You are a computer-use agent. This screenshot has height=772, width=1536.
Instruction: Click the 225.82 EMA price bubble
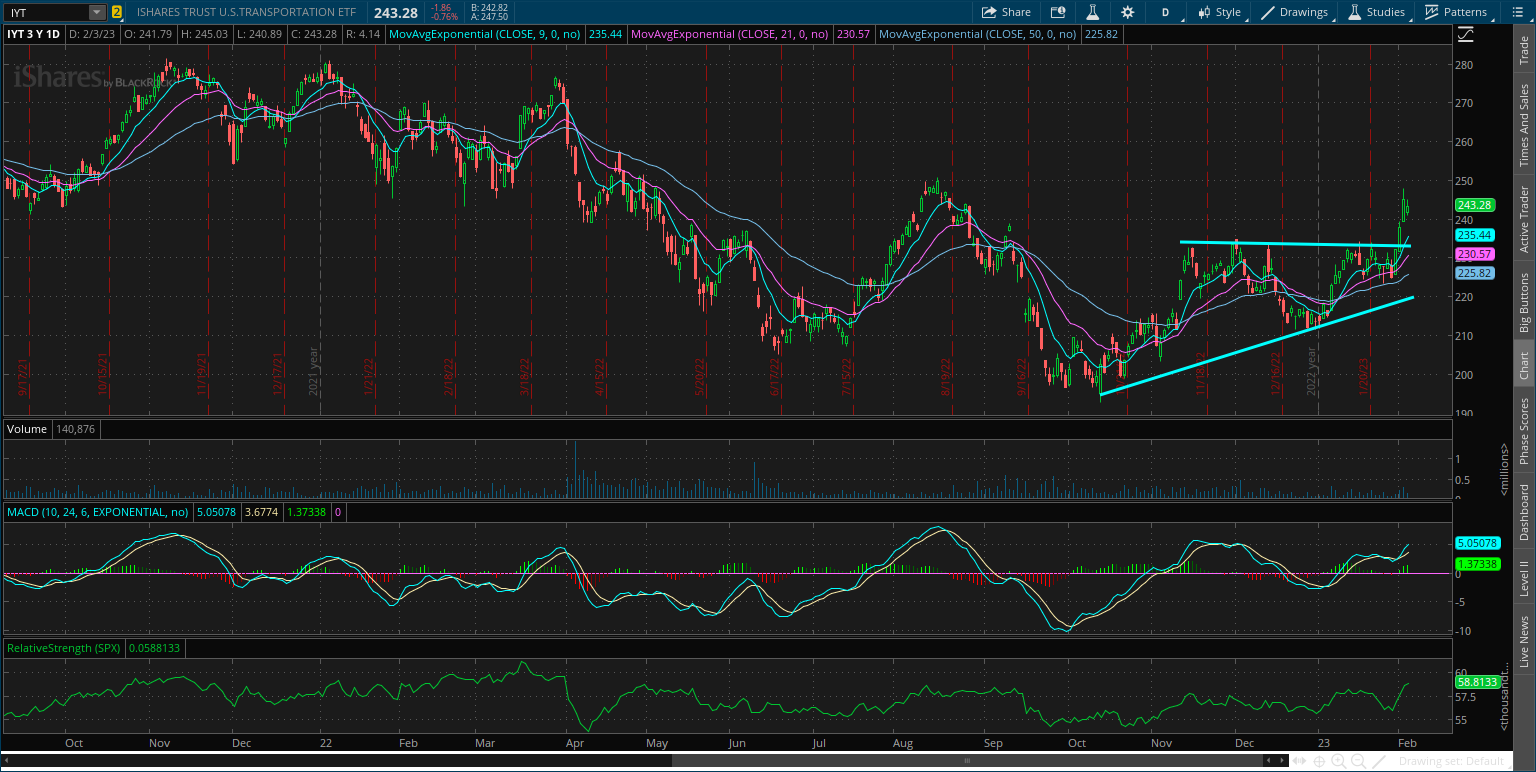click(1475, 273)
